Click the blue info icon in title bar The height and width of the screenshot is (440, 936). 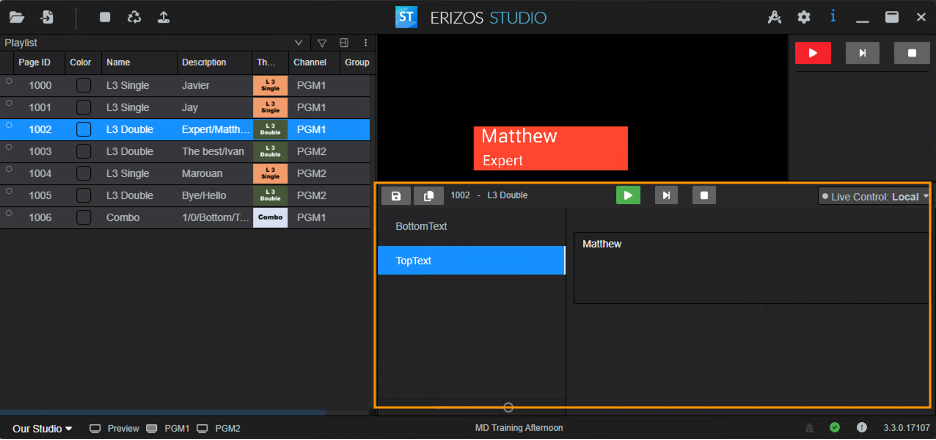833,17
